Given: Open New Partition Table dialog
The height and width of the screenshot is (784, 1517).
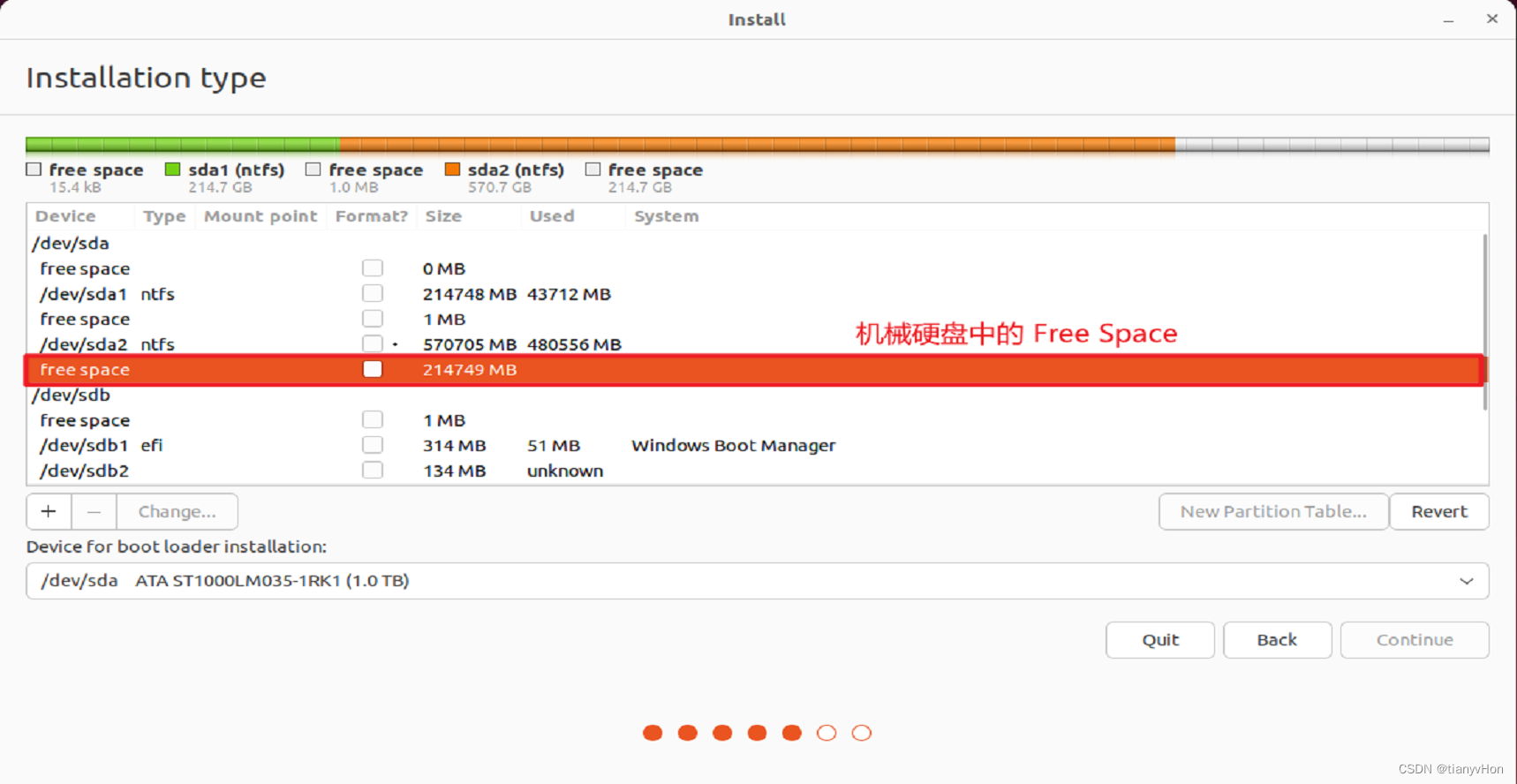Looking at the screenshot, I should pos(1273,511).
